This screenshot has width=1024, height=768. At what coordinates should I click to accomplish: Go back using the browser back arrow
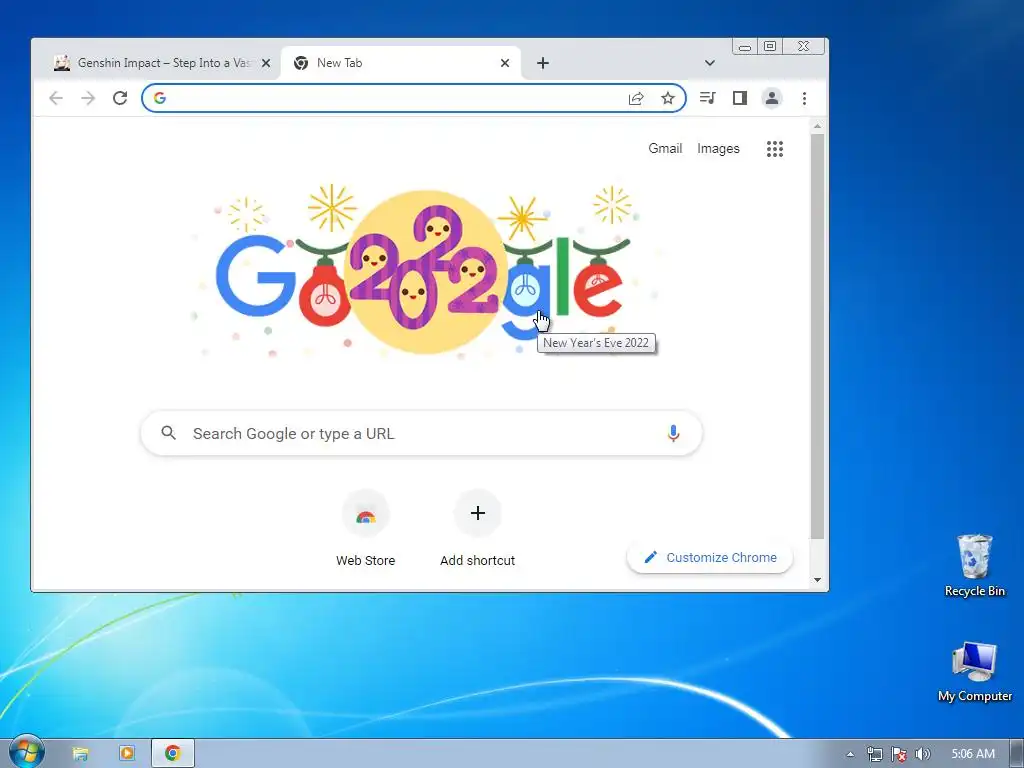pos(56,98)
